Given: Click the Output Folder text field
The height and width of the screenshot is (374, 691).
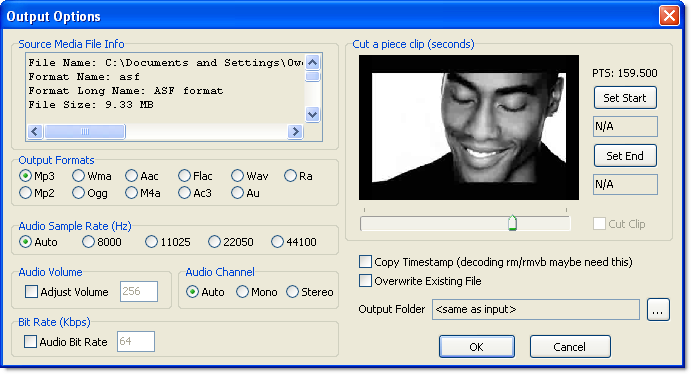Looking at the screenshot, I should click(535, 310).
